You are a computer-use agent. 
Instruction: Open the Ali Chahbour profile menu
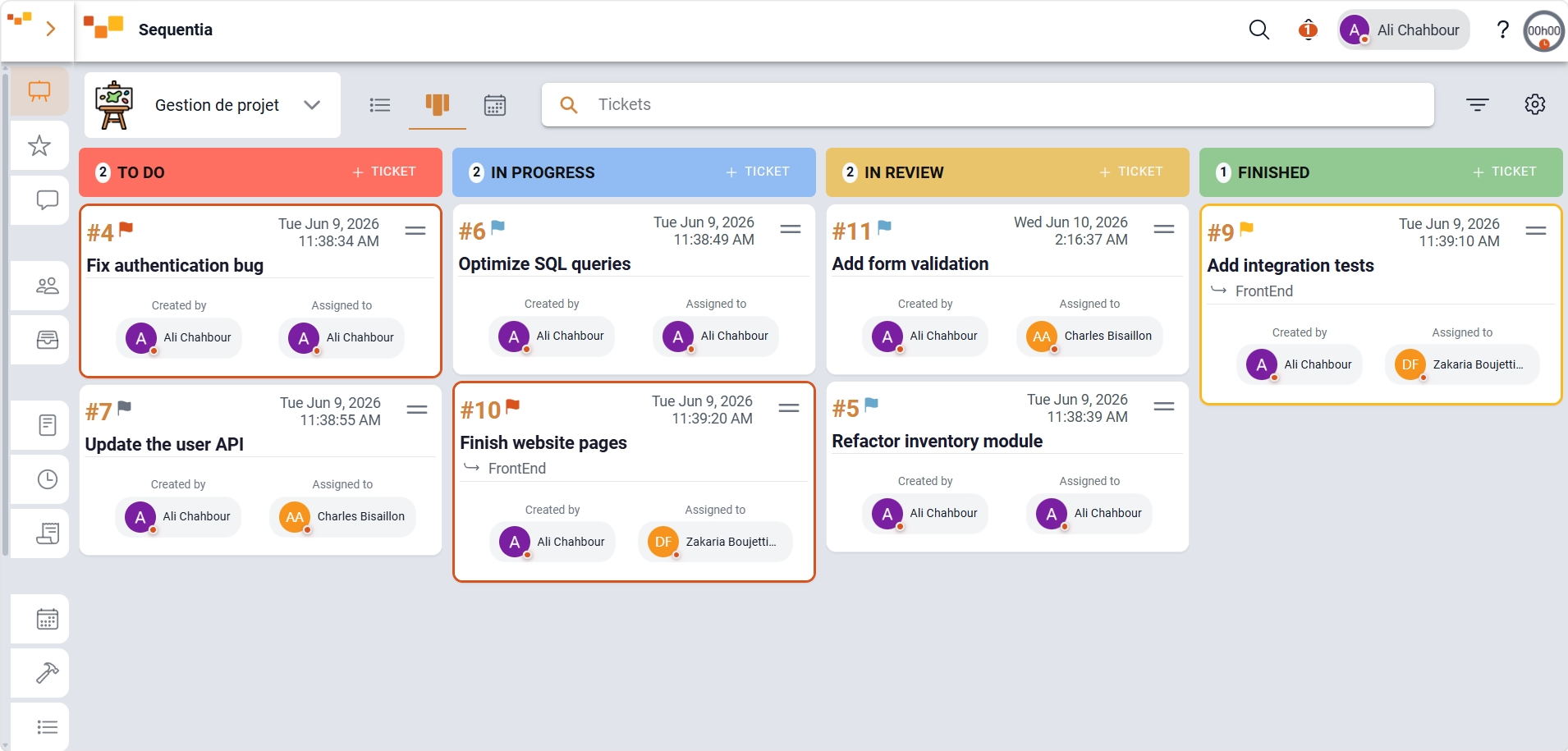[1403, 30]
